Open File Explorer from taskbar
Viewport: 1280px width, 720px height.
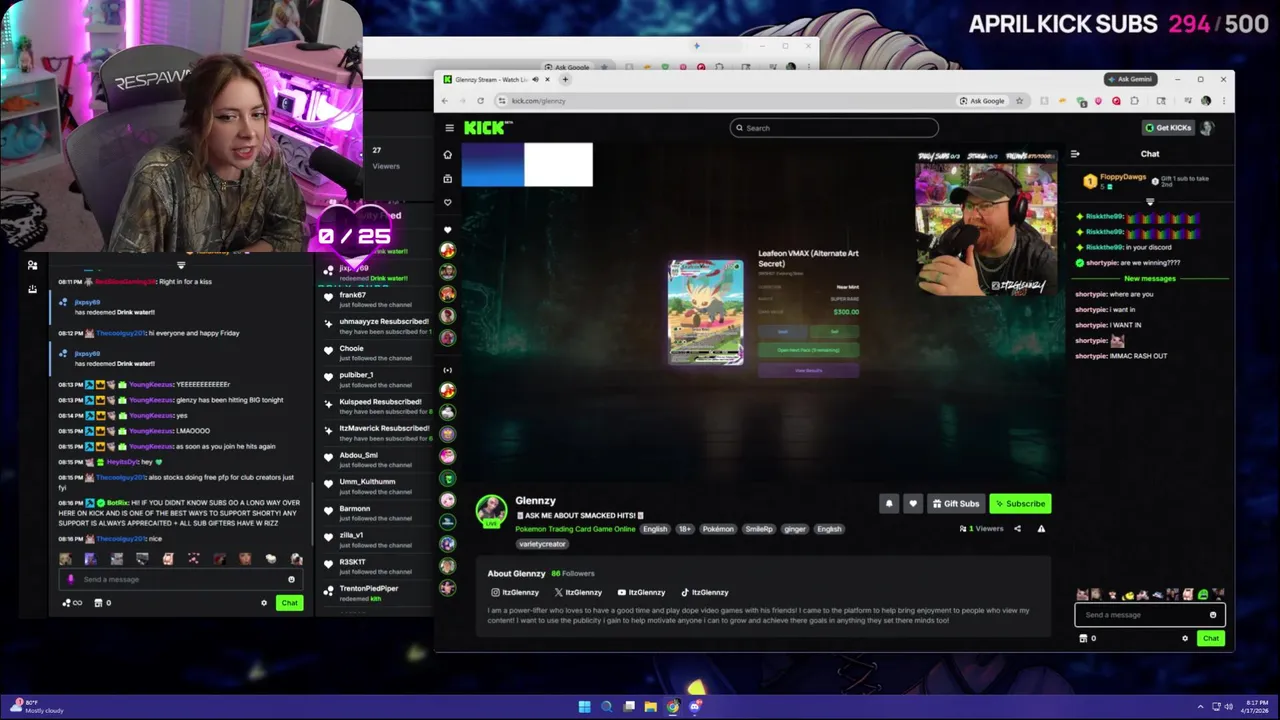coord(650,707)
